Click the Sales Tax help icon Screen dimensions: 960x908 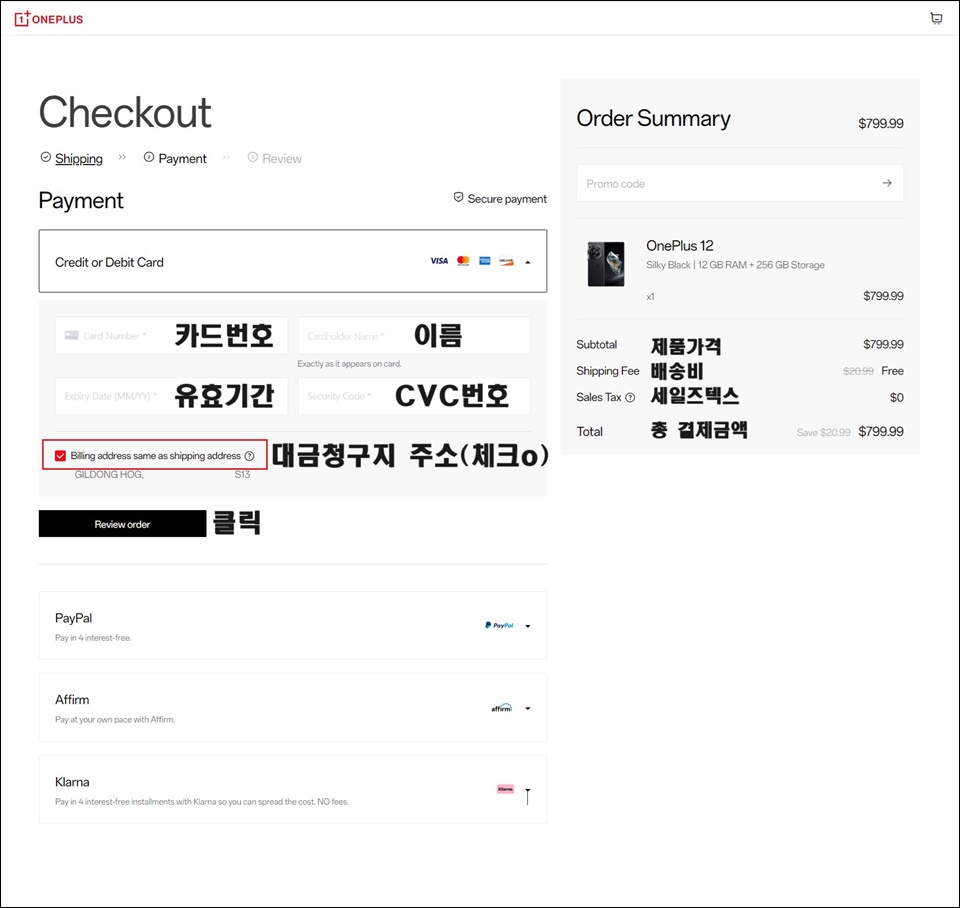point(630,397)
